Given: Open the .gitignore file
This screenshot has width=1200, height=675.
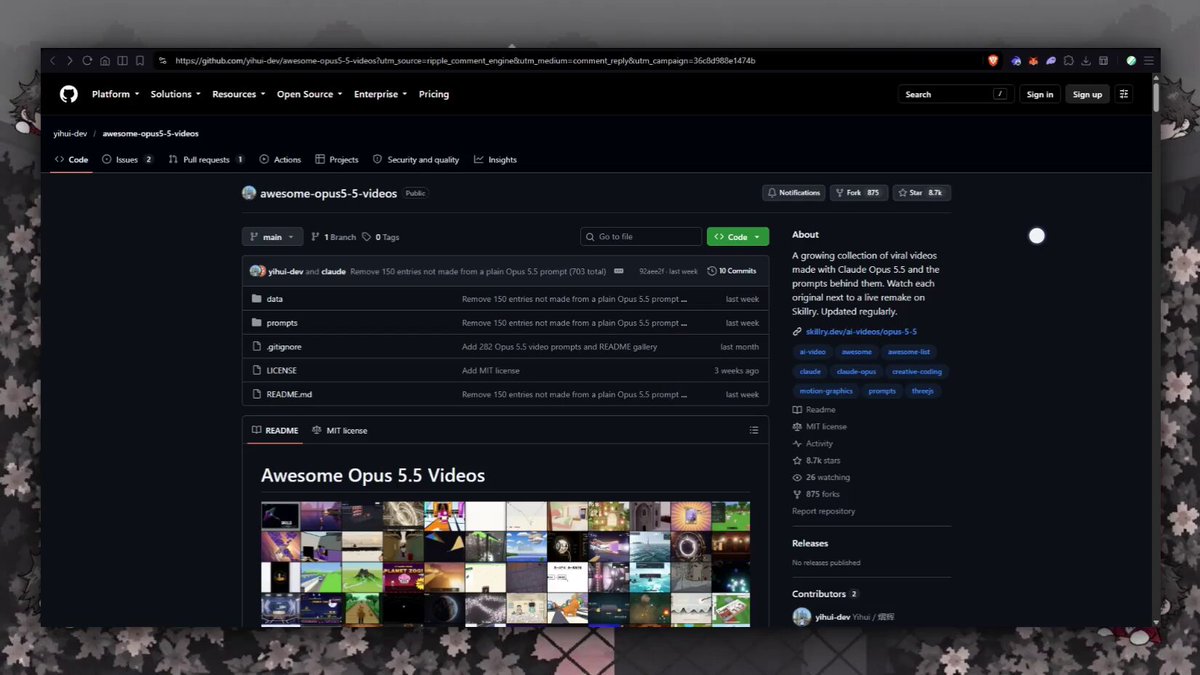Looking at the screenshot, I should tap(284, 347).
